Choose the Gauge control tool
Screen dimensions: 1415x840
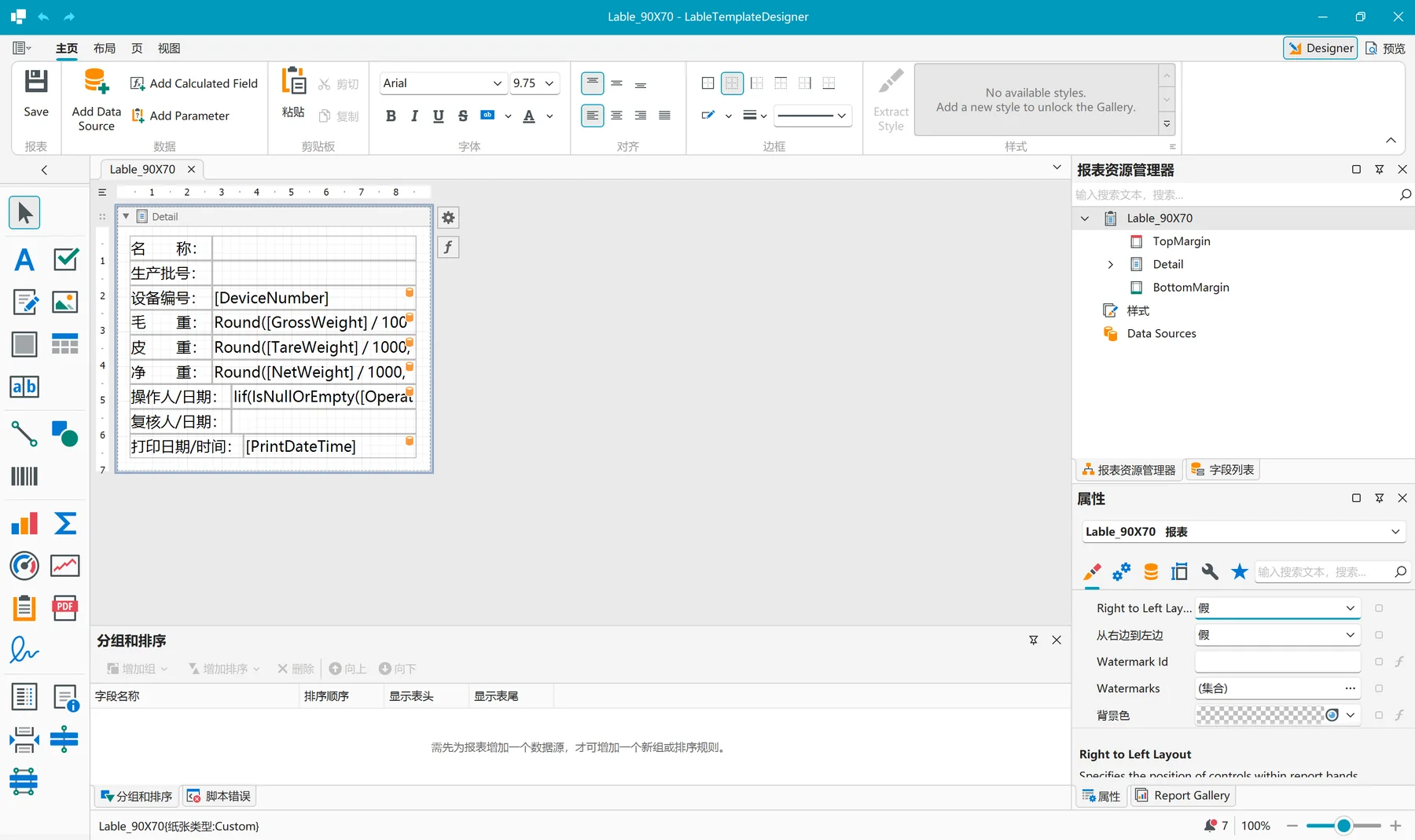[24, 566]
